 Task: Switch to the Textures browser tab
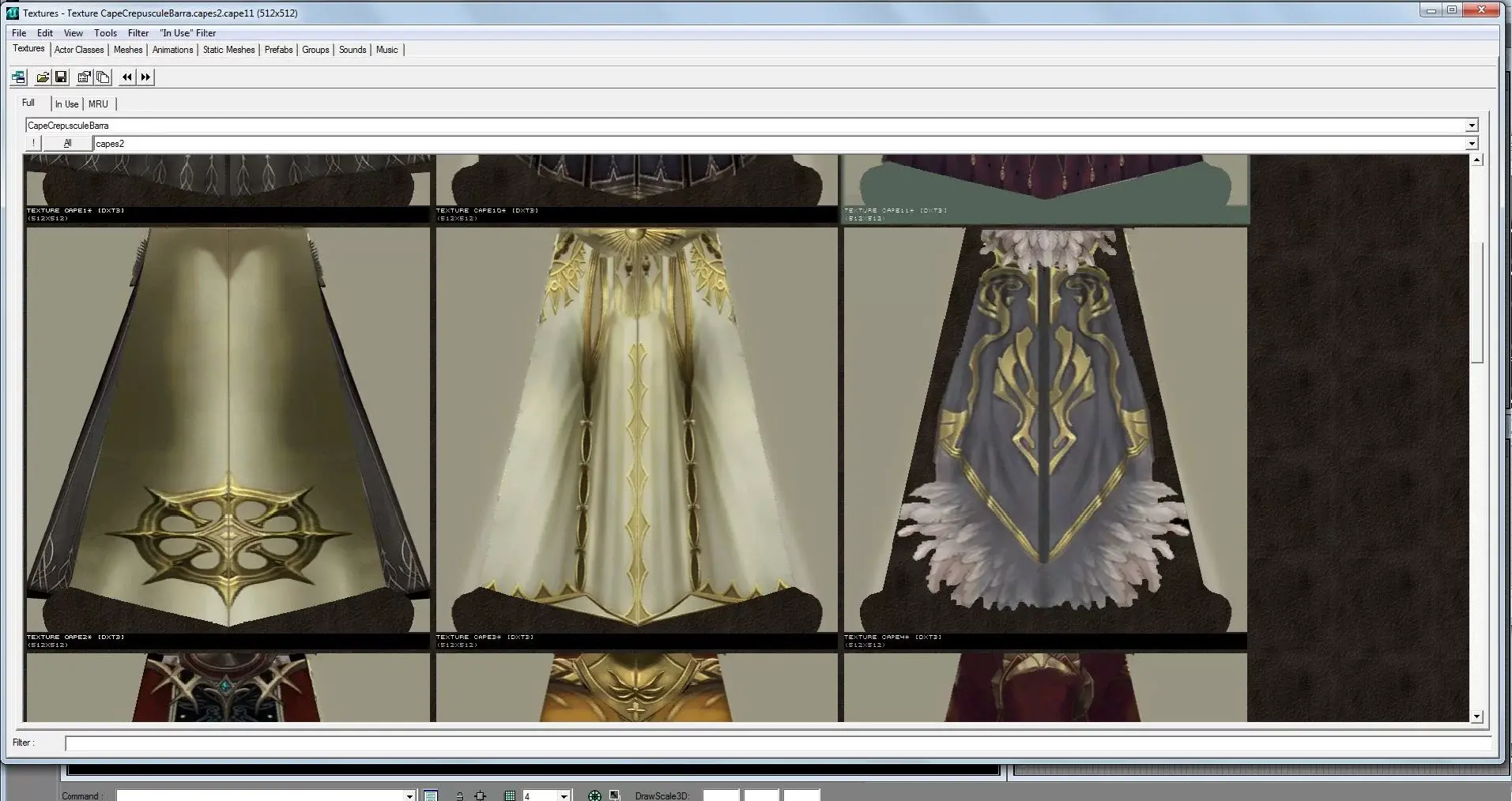(x=28, y=49)
